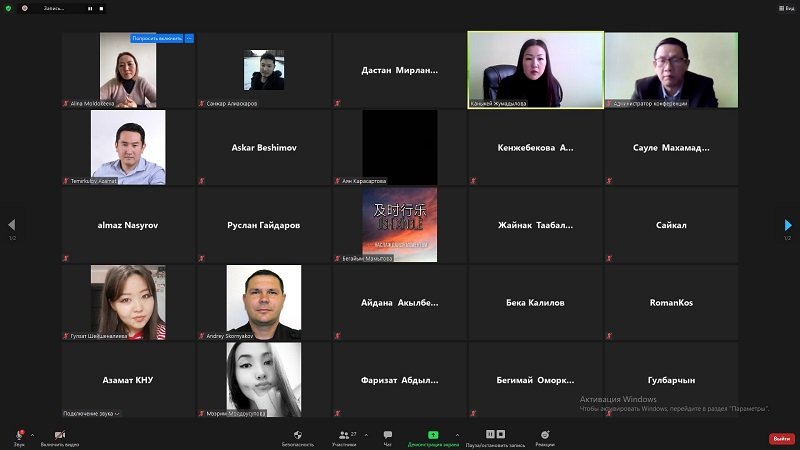
Task: Click green Share Screen icon
Action: coord(433,435)
